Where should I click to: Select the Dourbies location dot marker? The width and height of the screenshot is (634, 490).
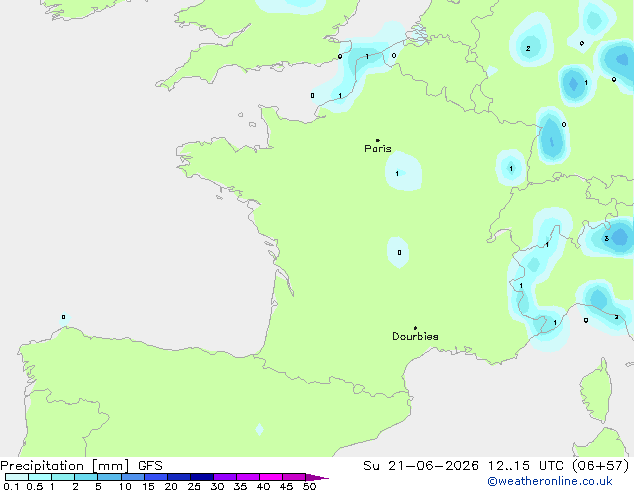[415, 328]
